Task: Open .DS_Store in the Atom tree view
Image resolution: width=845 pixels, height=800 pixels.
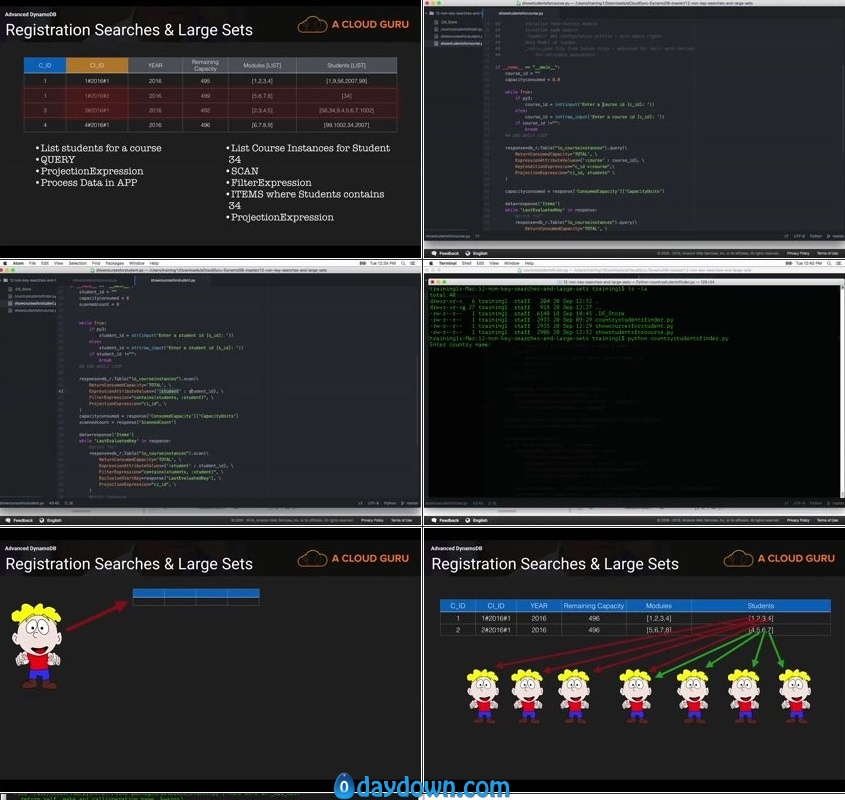Action: pos(23,289)
